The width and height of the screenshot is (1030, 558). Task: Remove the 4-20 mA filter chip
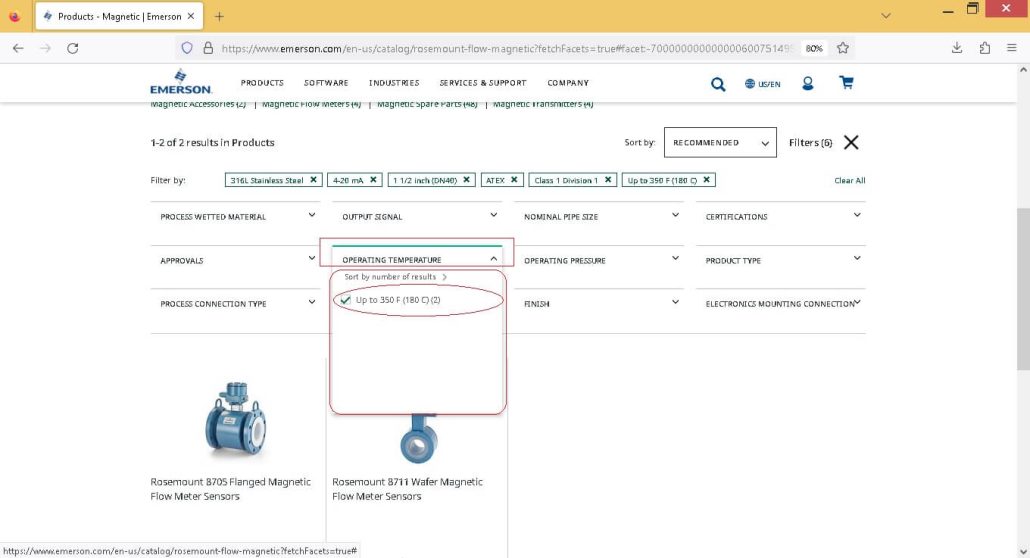coord(373,179)
